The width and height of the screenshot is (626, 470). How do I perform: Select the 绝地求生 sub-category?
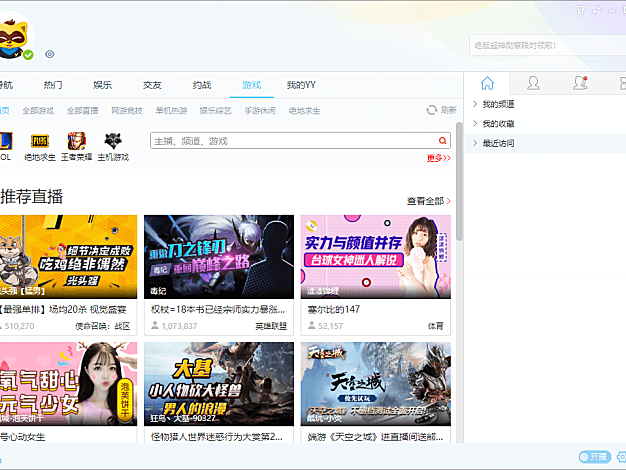[x=304, y=111]
